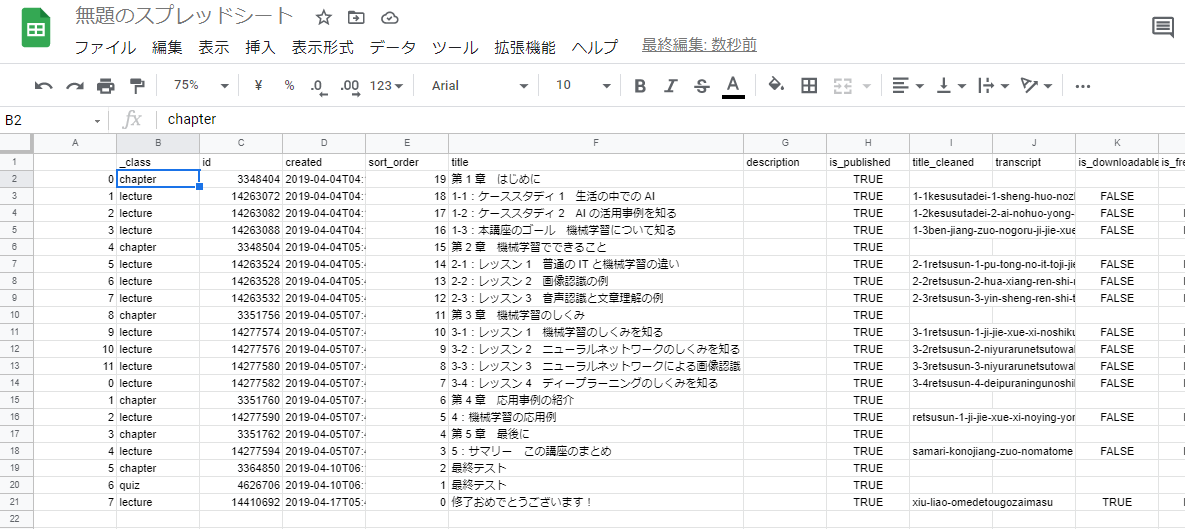Screen dimensions: 1185x529
Task: Open the Arial font dropdown
Action: (x=478, y=85)
